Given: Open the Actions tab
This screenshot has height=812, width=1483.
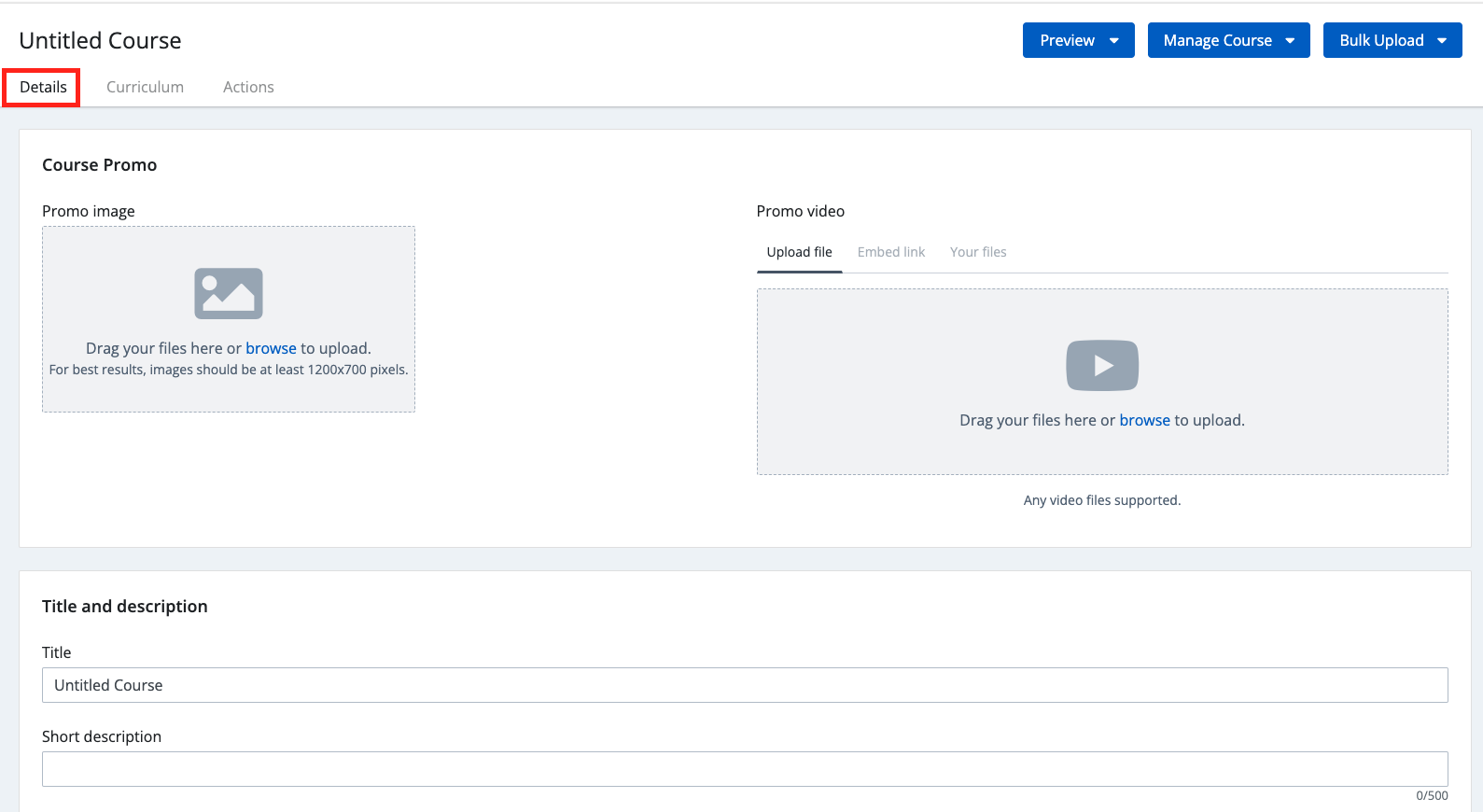Looking at the screenshot, I should 248,87.
